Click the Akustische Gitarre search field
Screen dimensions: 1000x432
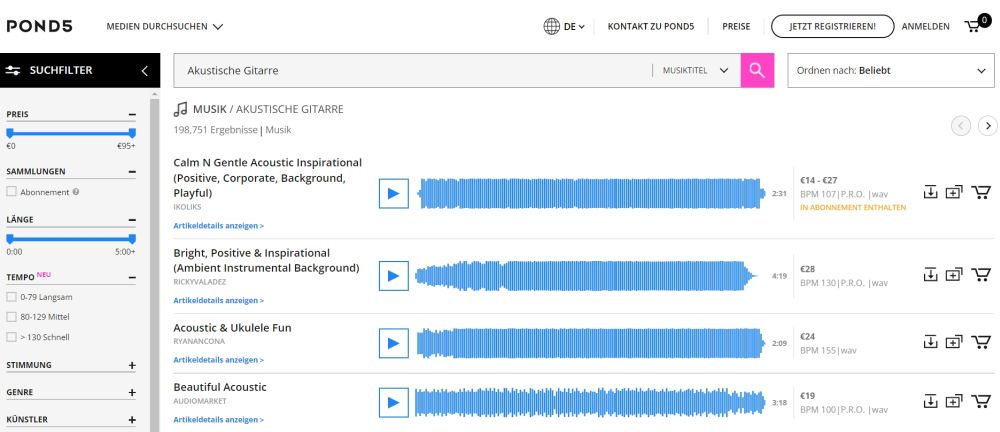tap(413, 70)
